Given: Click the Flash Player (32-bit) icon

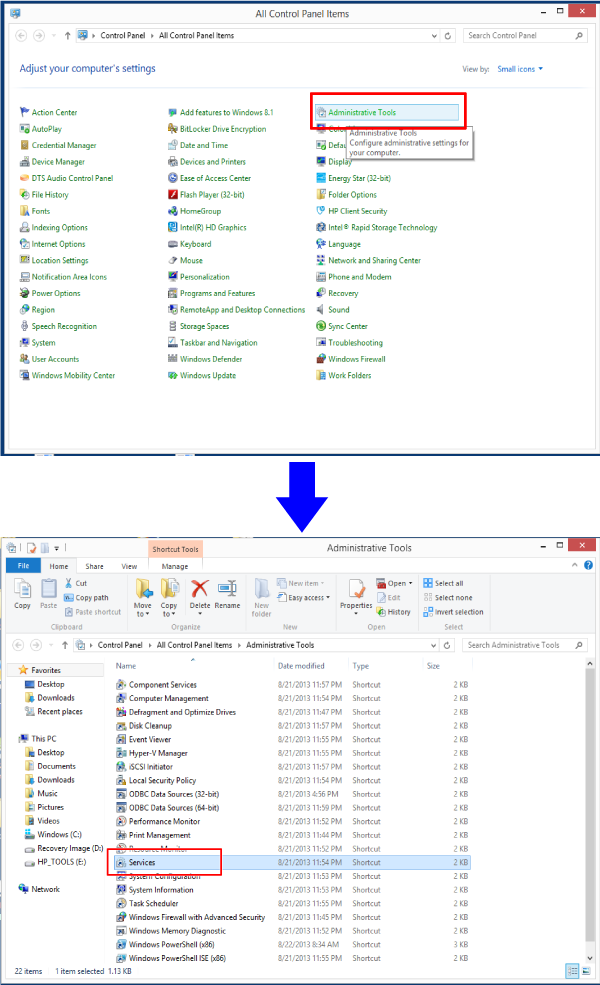Looking at the screenshot, I should click(173, 195).
